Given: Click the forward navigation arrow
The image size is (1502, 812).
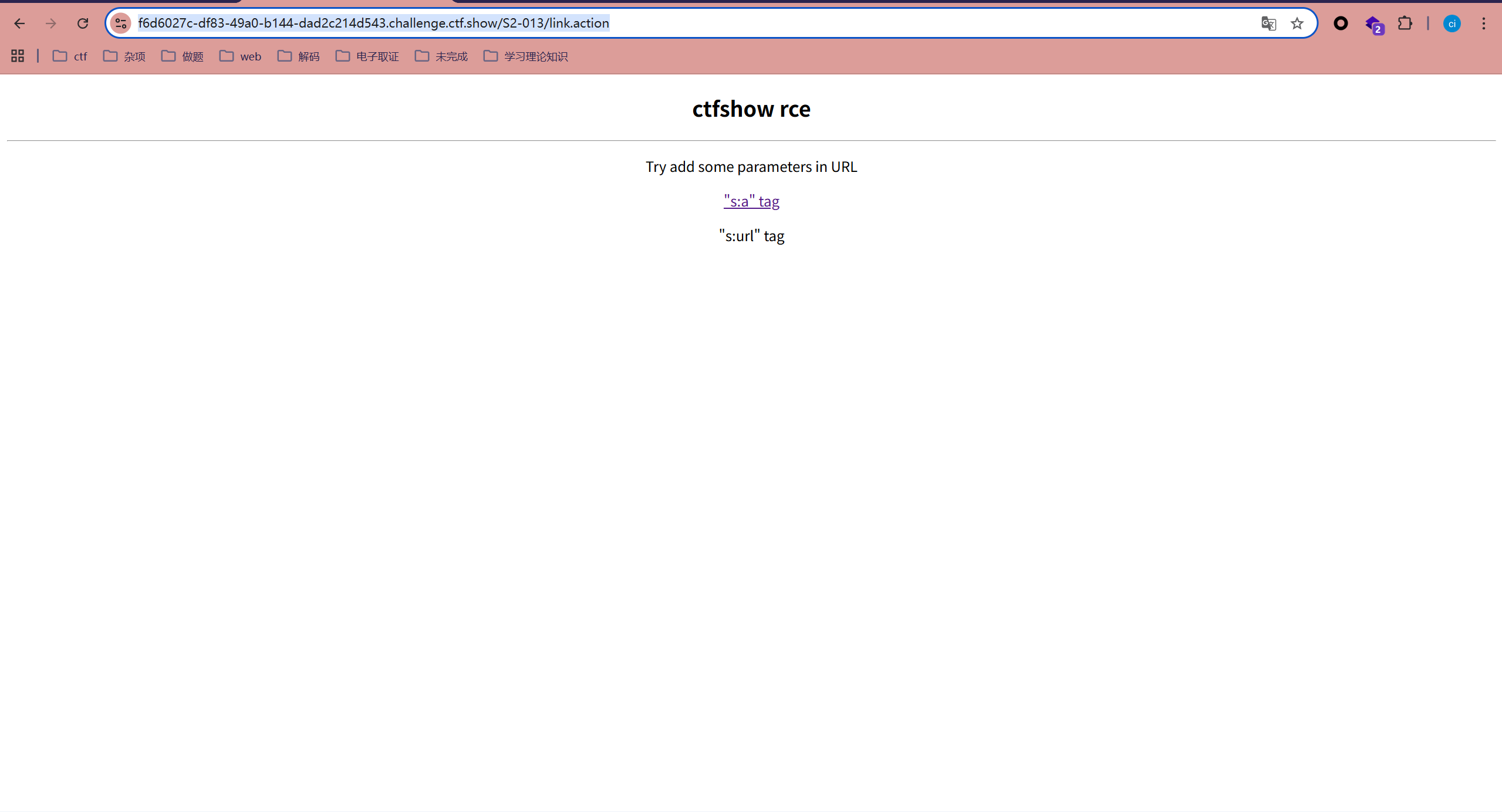Looking at the screenshot, I should [51, 23].
